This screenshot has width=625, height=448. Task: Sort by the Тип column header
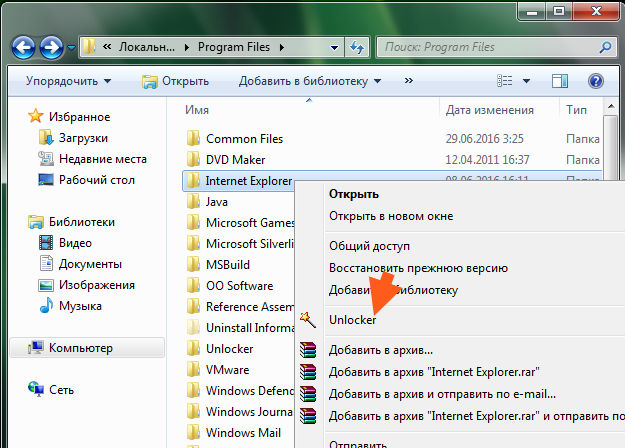tap(576, 110)
